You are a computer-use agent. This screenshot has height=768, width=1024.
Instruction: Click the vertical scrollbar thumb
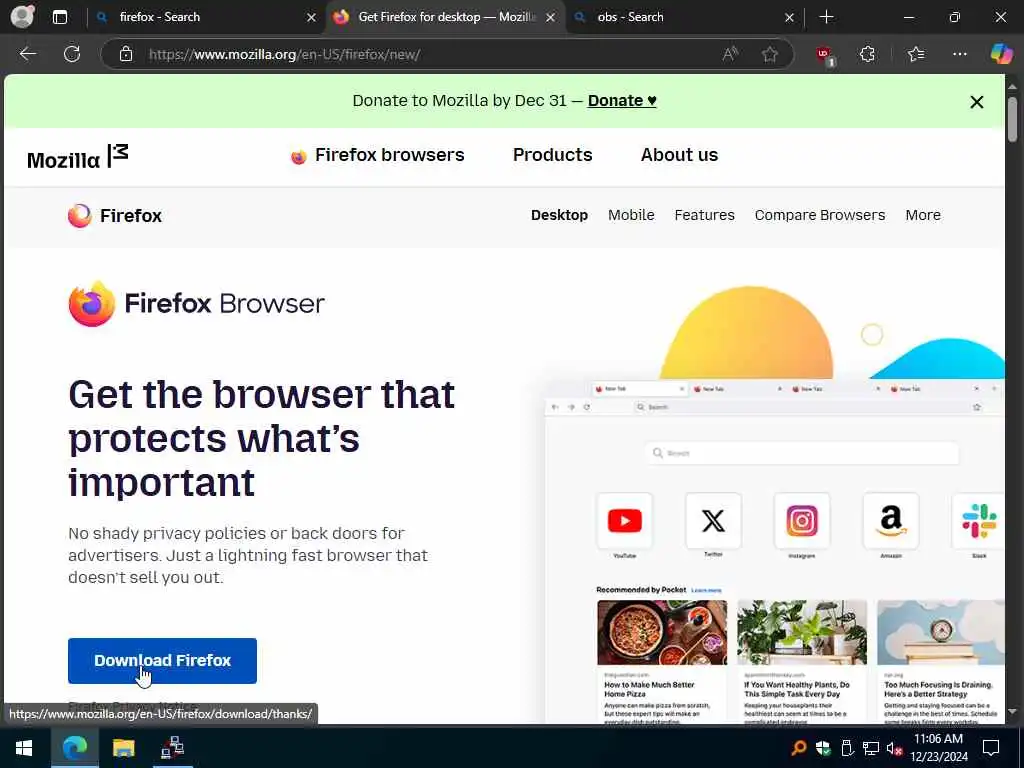click(x=1012, y=120)
